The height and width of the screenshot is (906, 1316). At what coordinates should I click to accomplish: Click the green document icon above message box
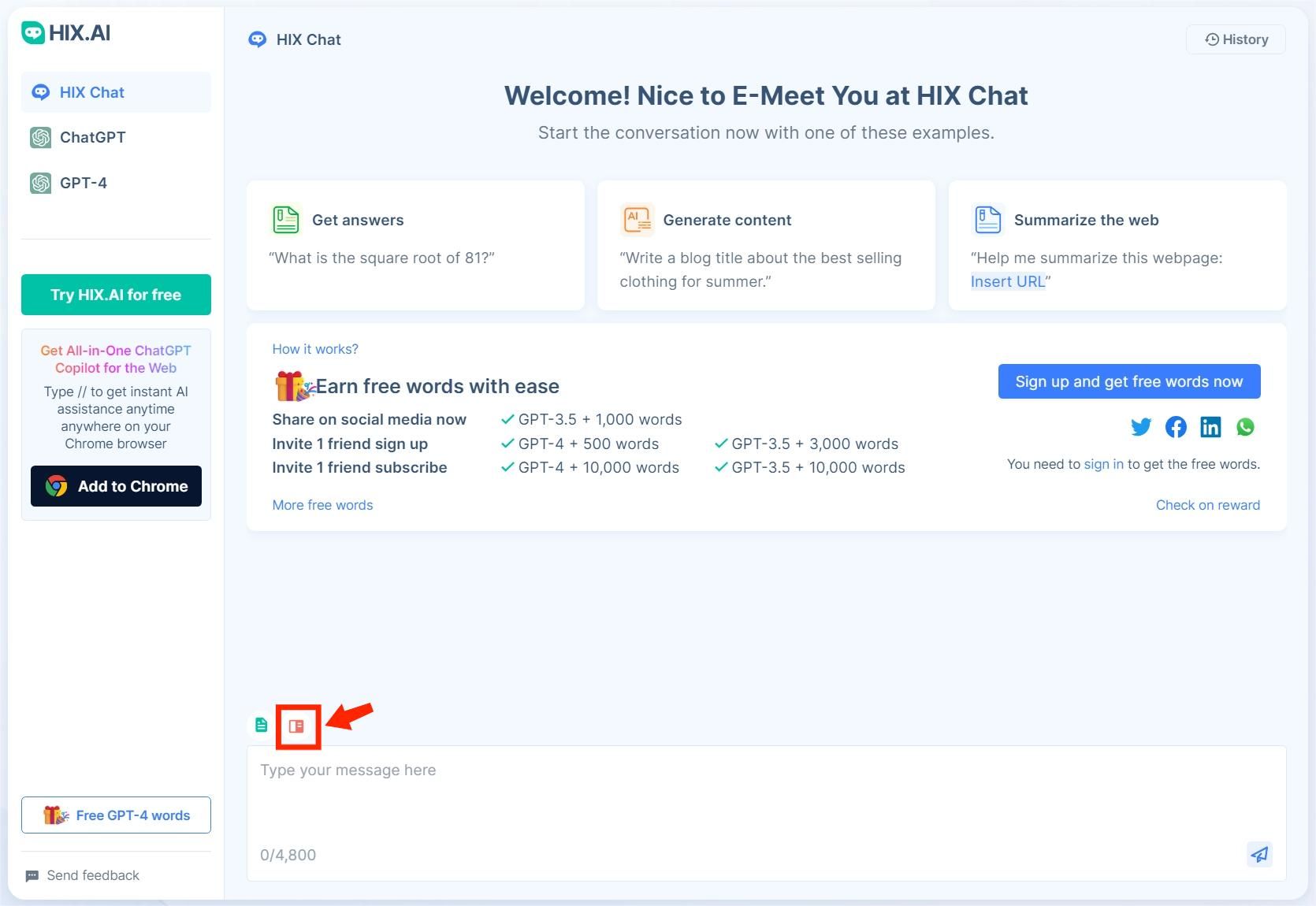click(261, 725)
